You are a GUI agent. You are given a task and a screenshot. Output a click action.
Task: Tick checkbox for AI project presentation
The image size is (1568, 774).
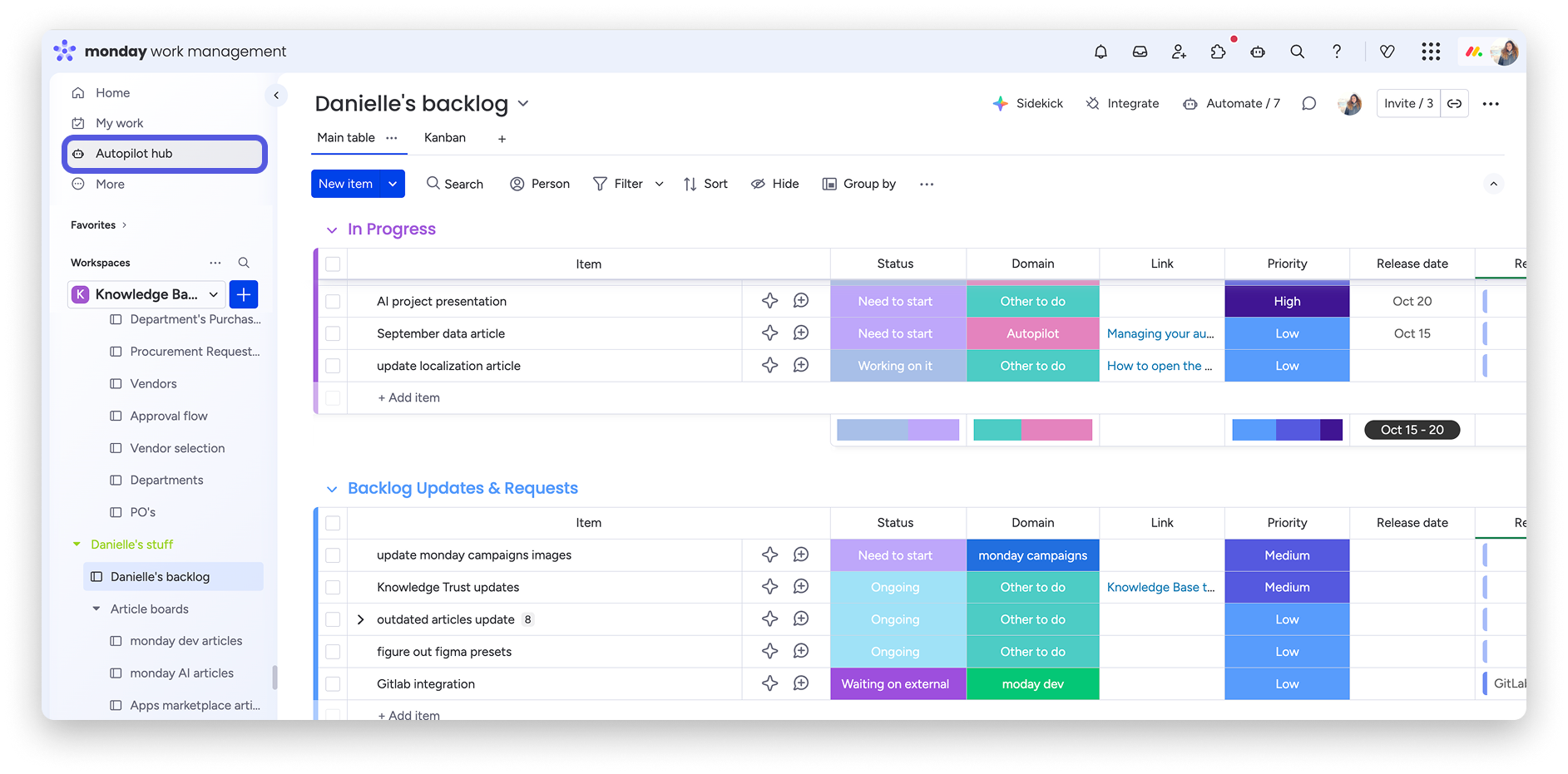tap(333, 301)
